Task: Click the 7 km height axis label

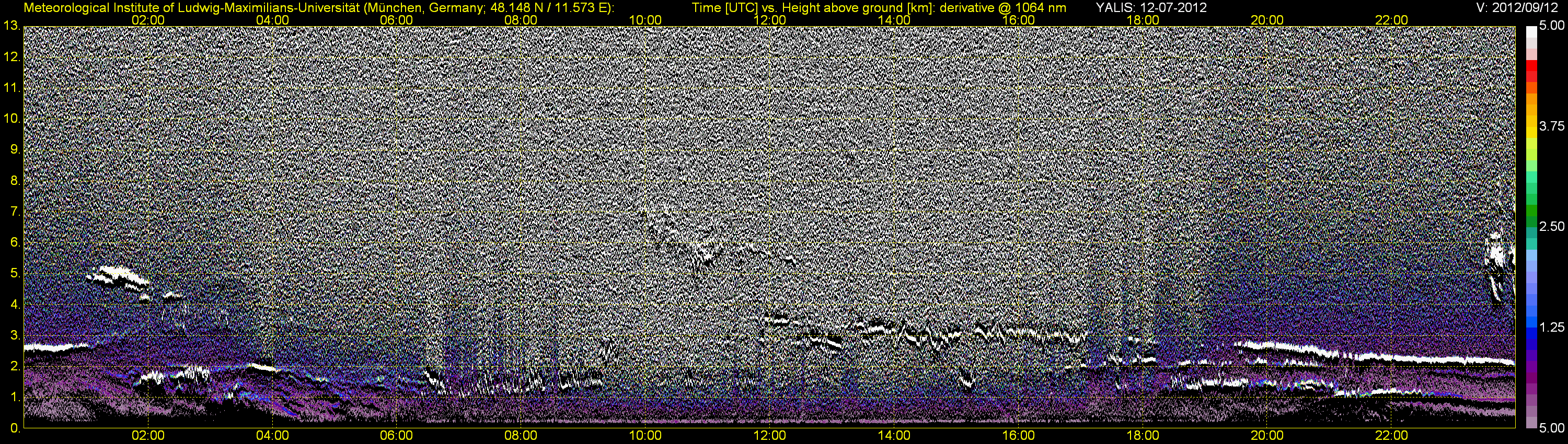Action: tap(15, 212)
